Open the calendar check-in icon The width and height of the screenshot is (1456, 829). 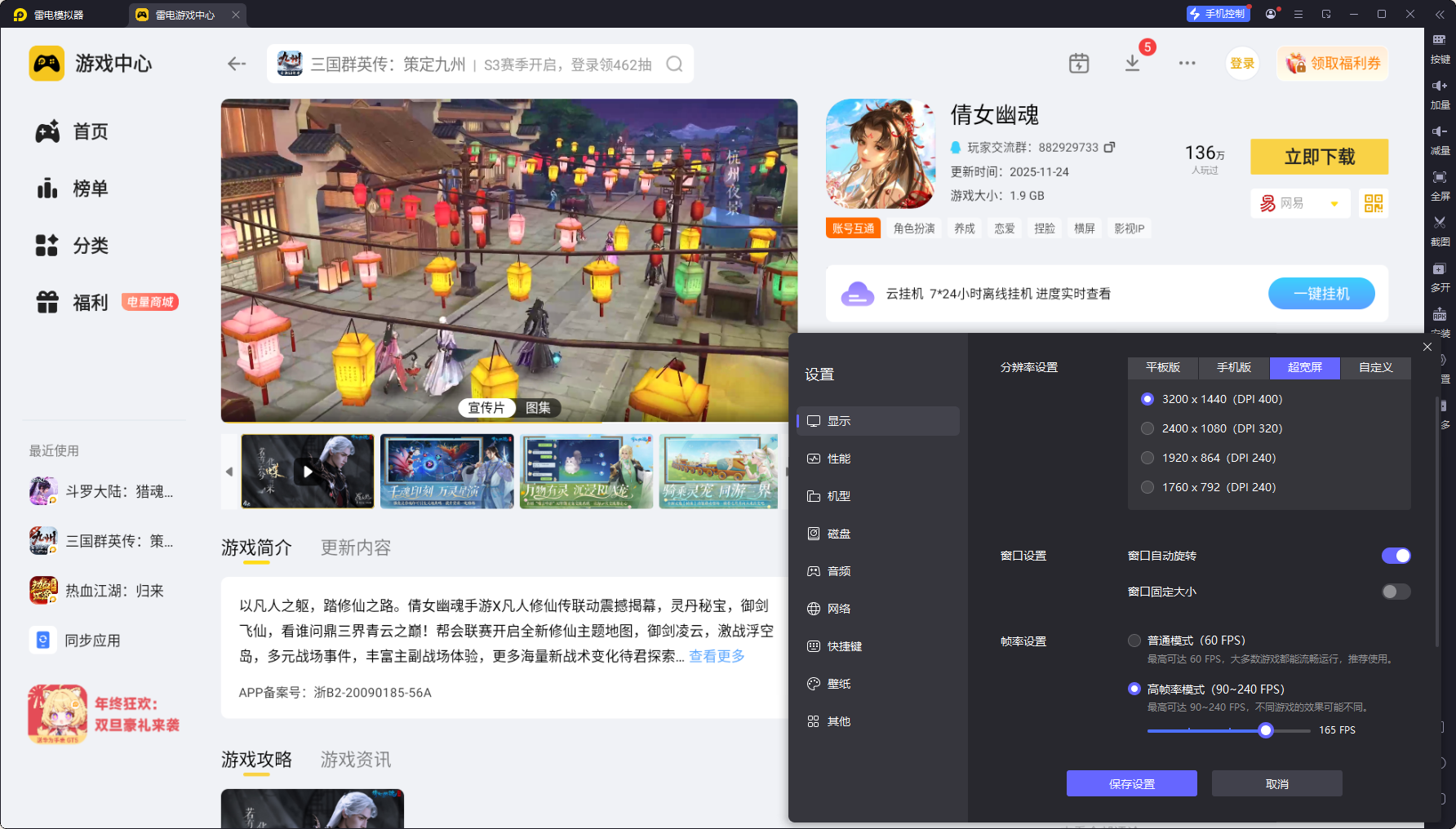tap(1079, 64)
